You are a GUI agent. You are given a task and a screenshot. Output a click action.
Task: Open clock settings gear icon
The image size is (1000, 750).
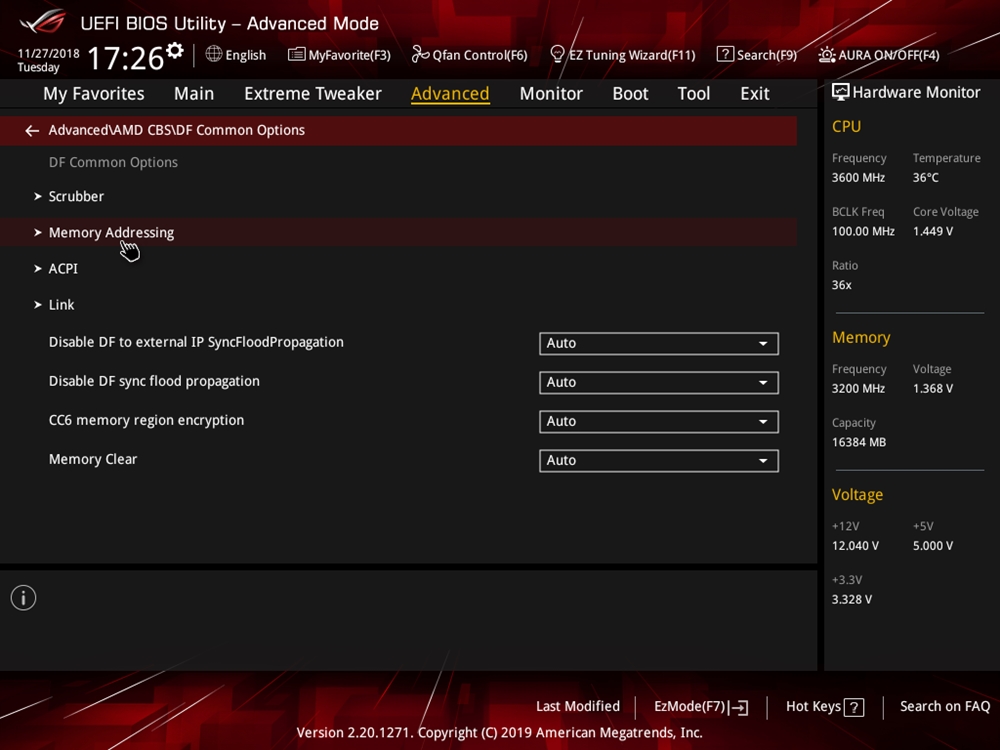pyautogui.click(x=175, y=50)
